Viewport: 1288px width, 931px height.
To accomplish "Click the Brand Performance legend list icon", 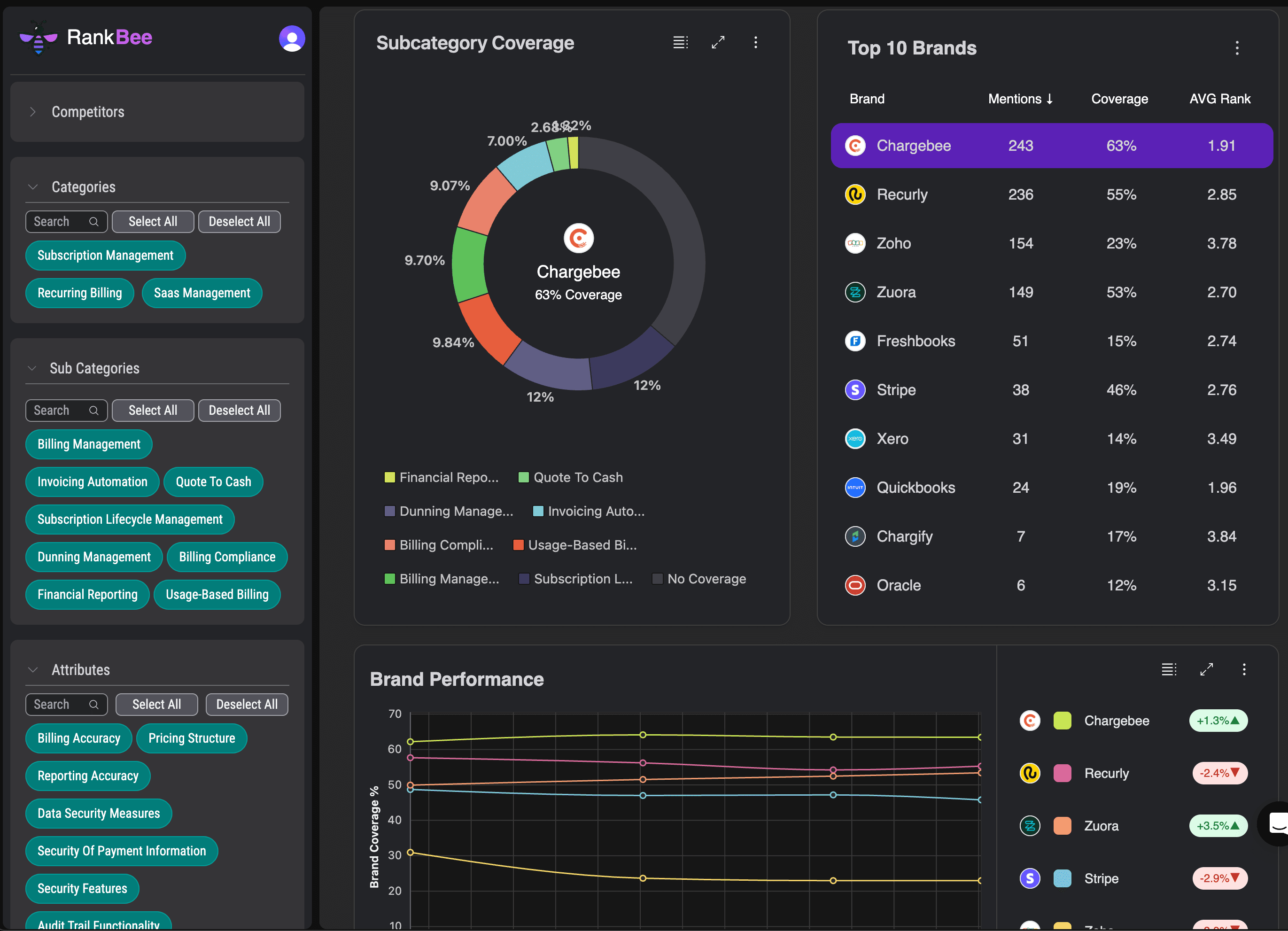I will (x=1169, y=669).
